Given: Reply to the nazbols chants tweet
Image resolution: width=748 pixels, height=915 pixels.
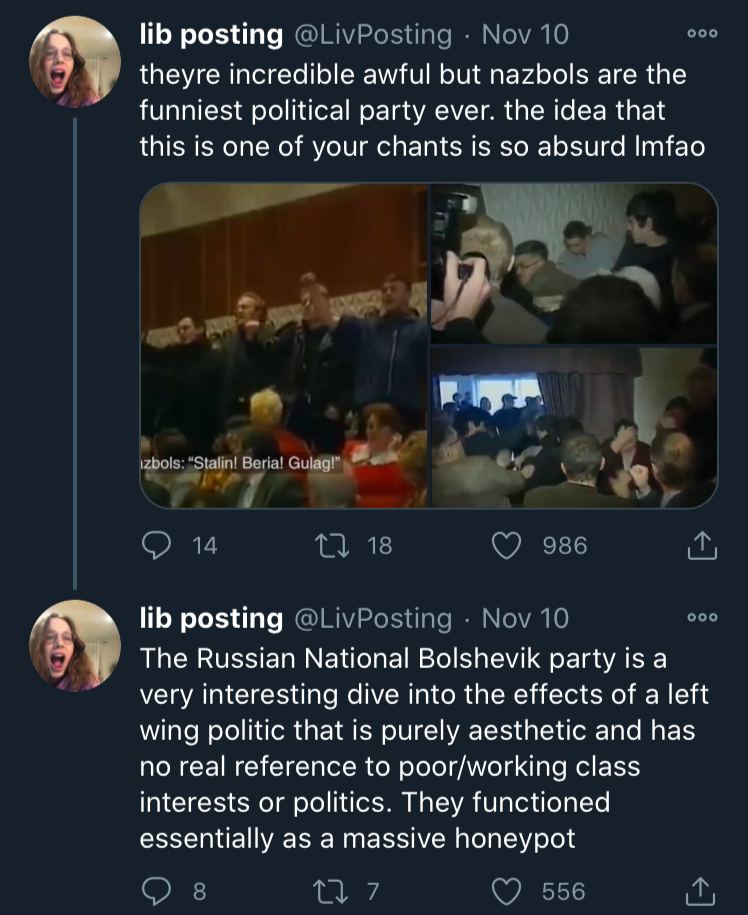Looking at the screenshot, I should [156, 545].
